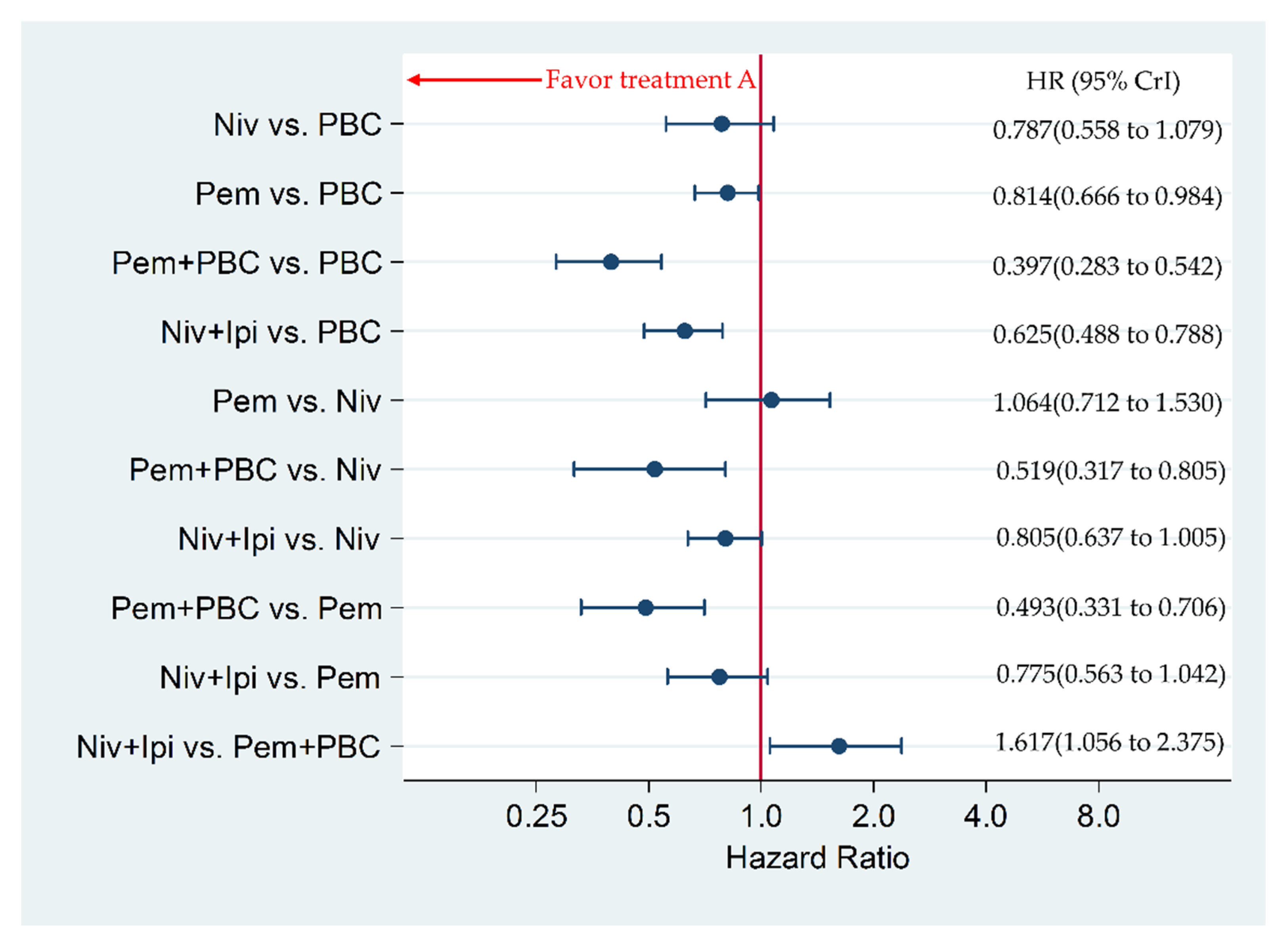This screenshot has height=952, width=1287.
Task: Click the Niv vs. PBC data point marker
Action: [721, 124]
